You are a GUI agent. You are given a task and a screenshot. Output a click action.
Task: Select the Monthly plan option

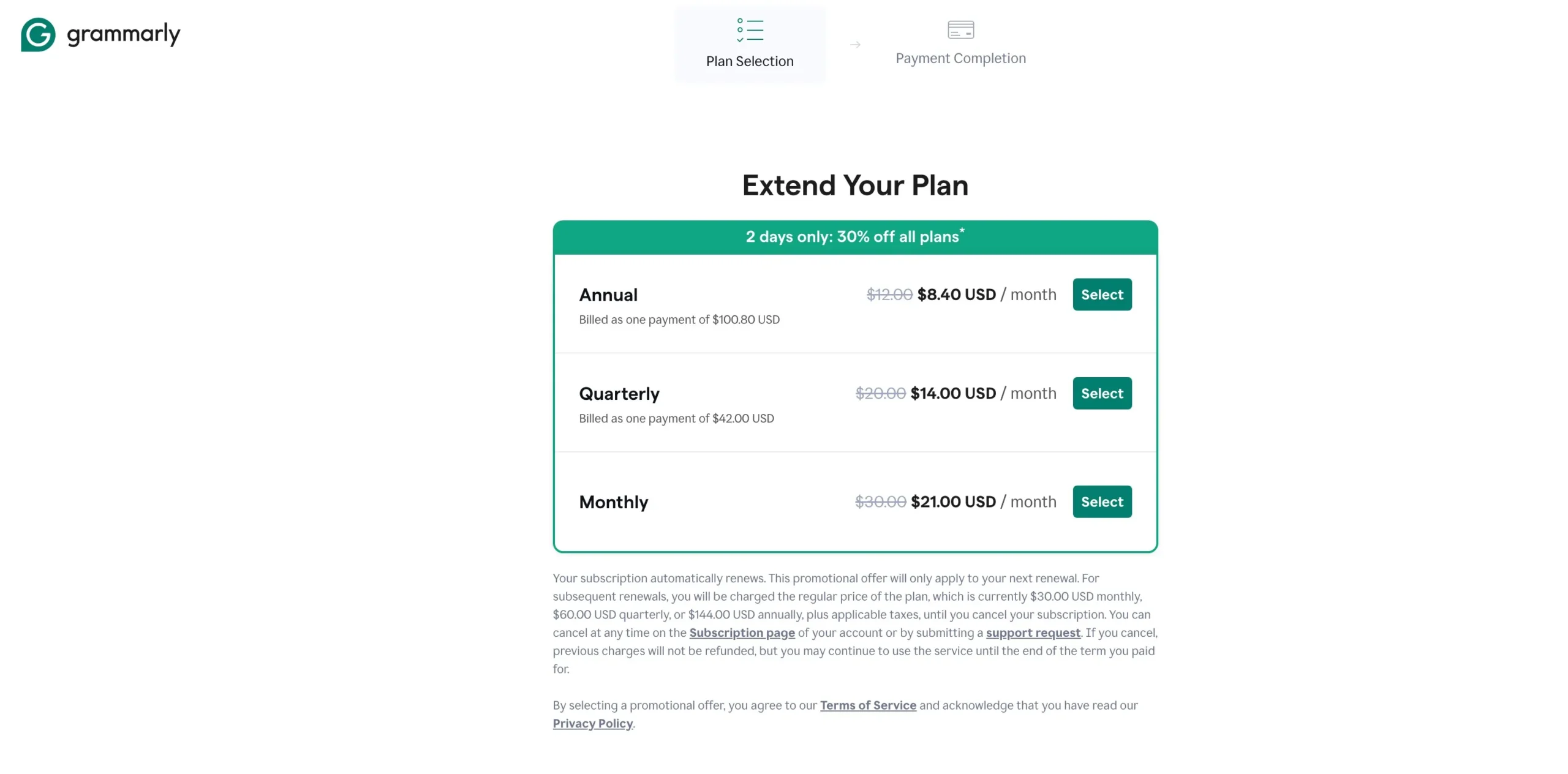(1102, 501)
